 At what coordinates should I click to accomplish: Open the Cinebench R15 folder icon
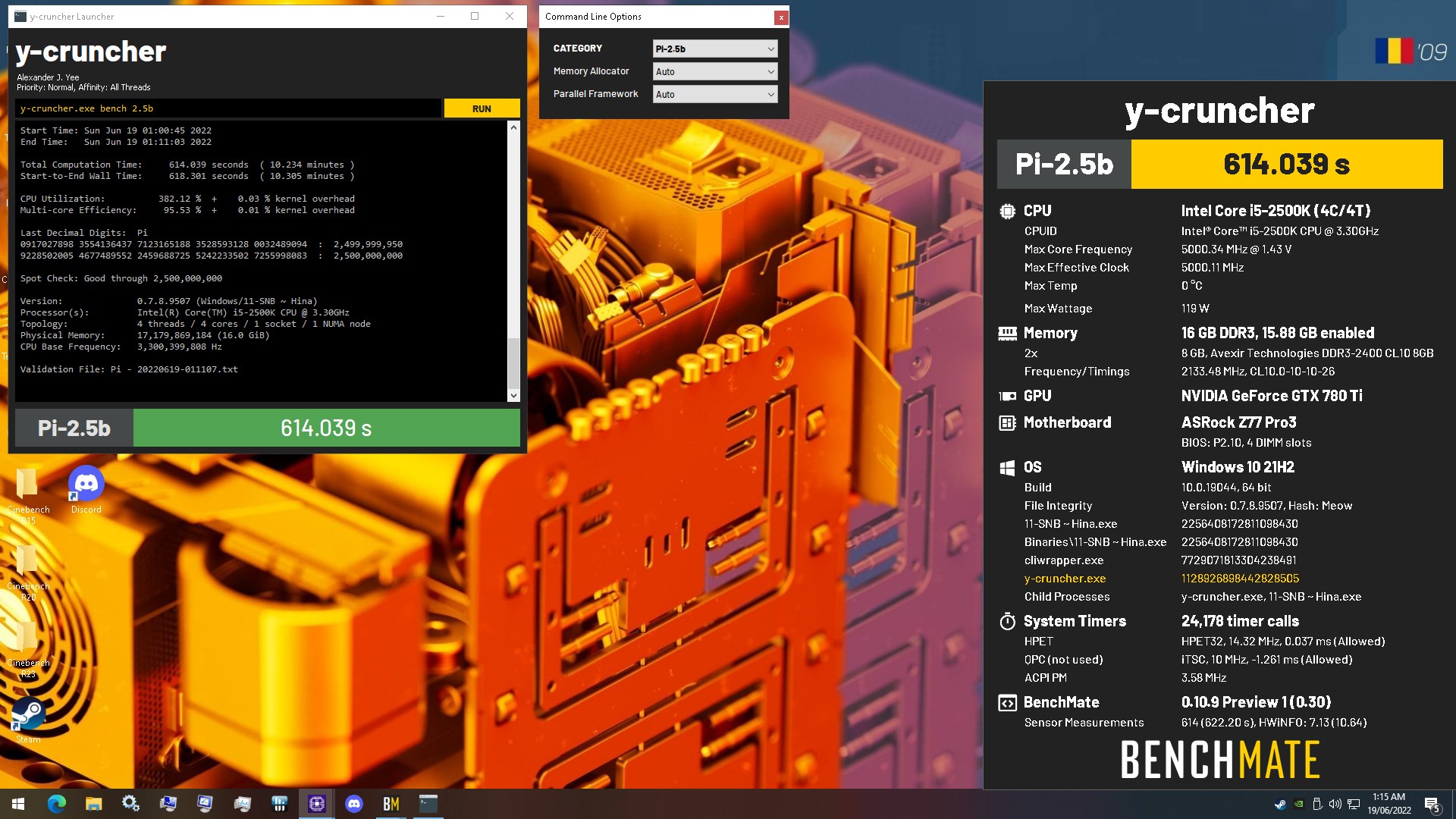click(28, 496)
